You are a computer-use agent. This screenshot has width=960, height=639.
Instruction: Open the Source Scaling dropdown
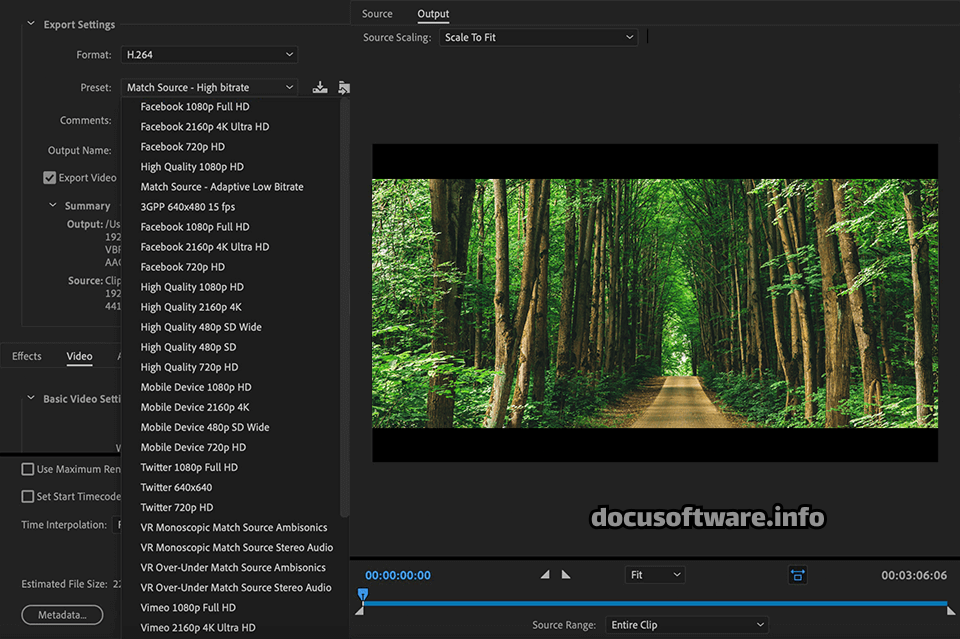538,37
